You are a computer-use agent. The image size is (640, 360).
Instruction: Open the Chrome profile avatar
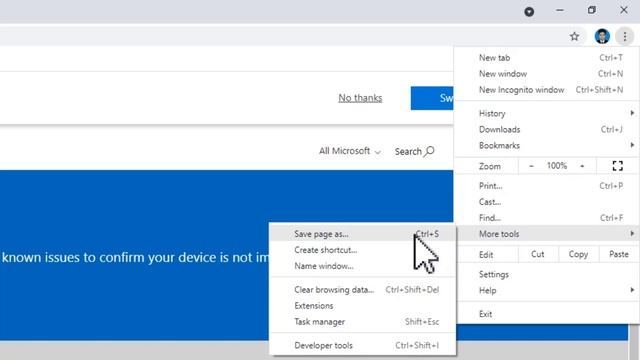click(x=602, y=36)
